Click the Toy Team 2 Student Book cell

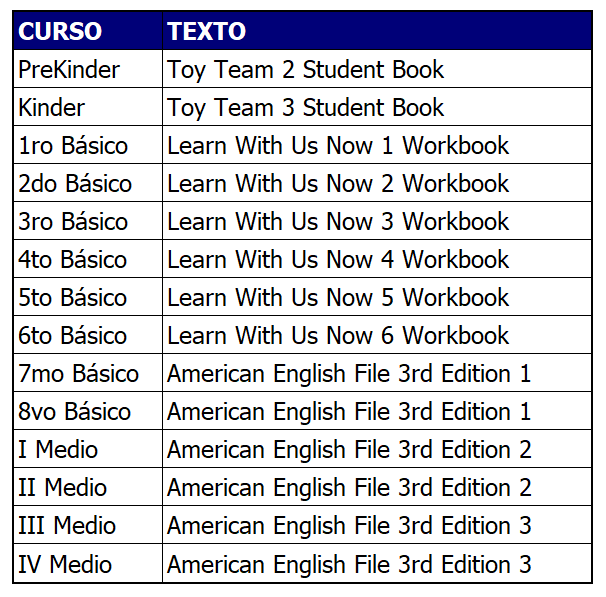[x=306, y=70]
